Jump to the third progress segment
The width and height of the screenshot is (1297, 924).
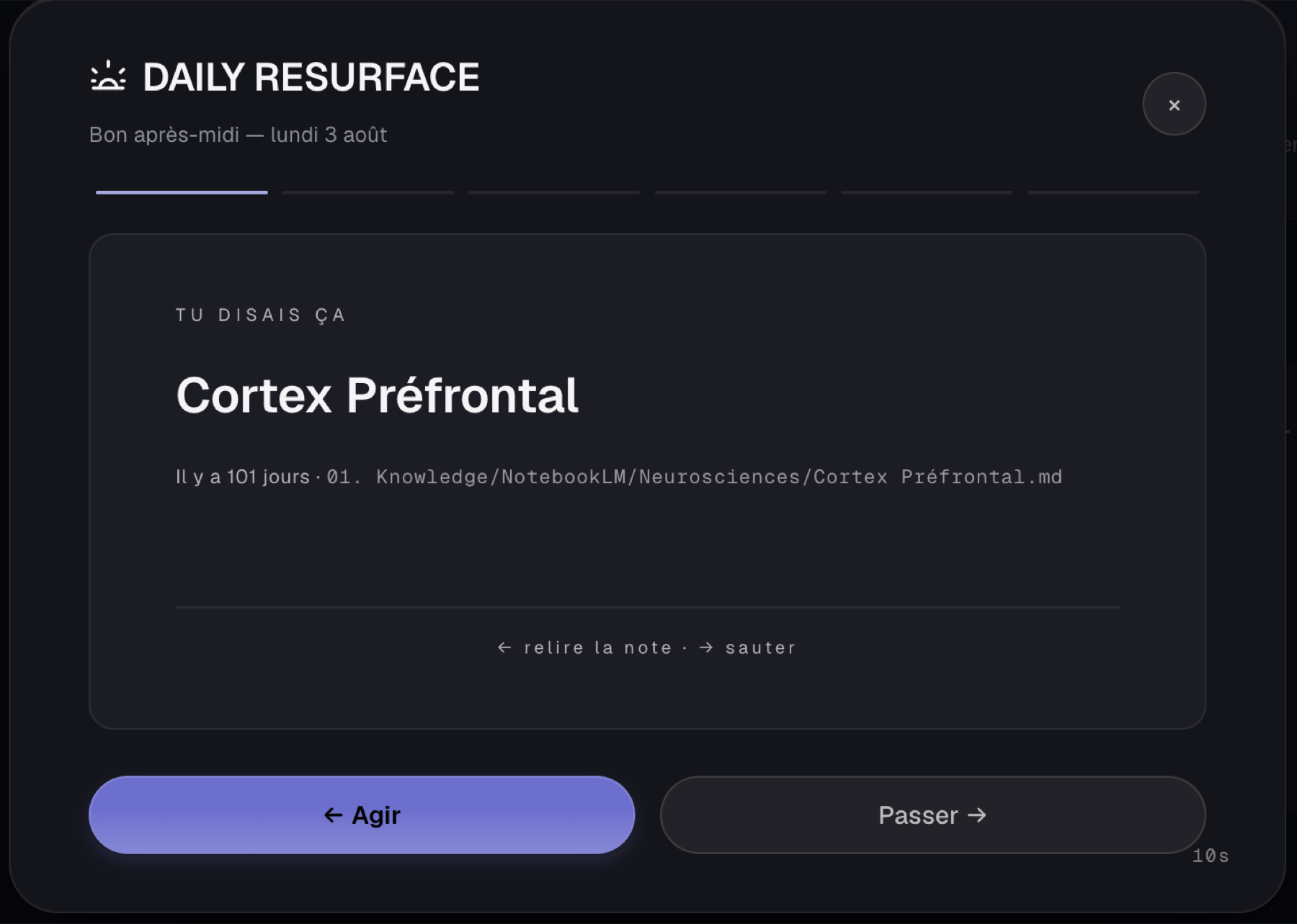click(554, 192)
